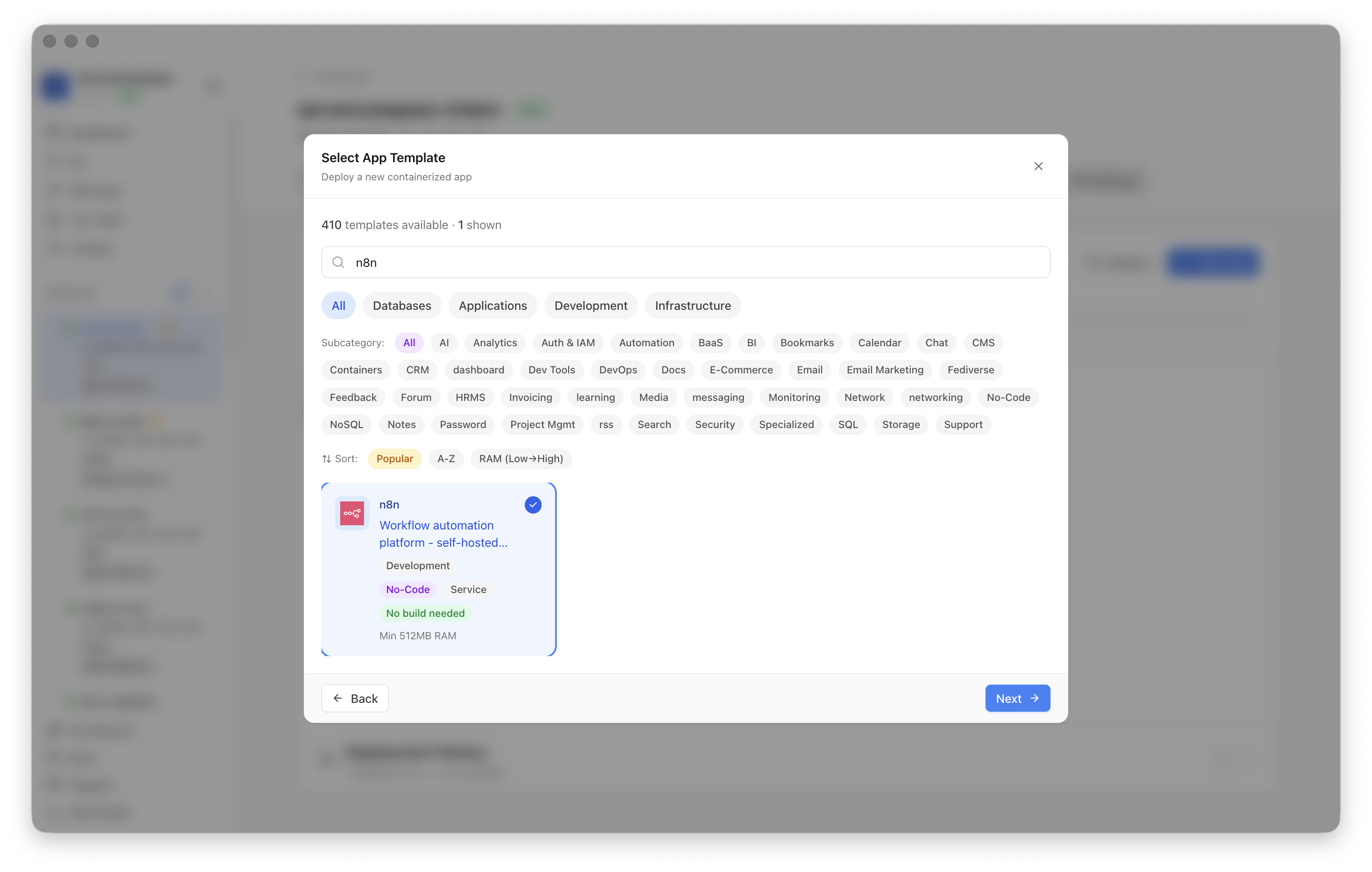Proceed with the Next button

(1017, 698)
